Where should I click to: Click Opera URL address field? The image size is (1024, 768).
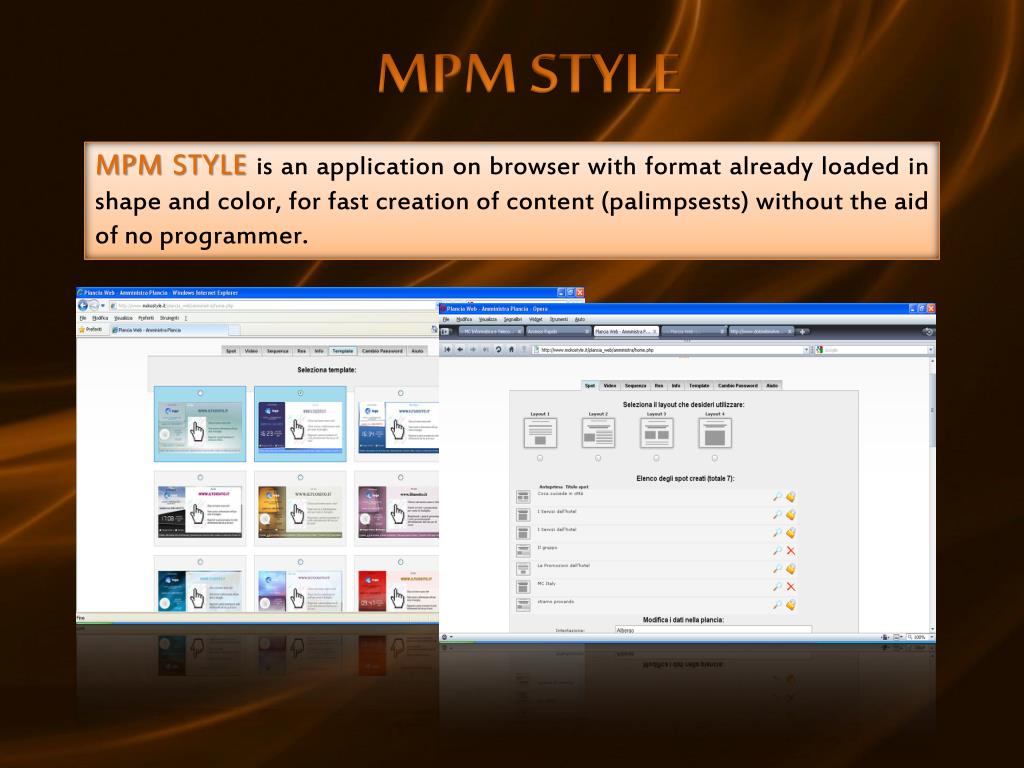(669, 350)
